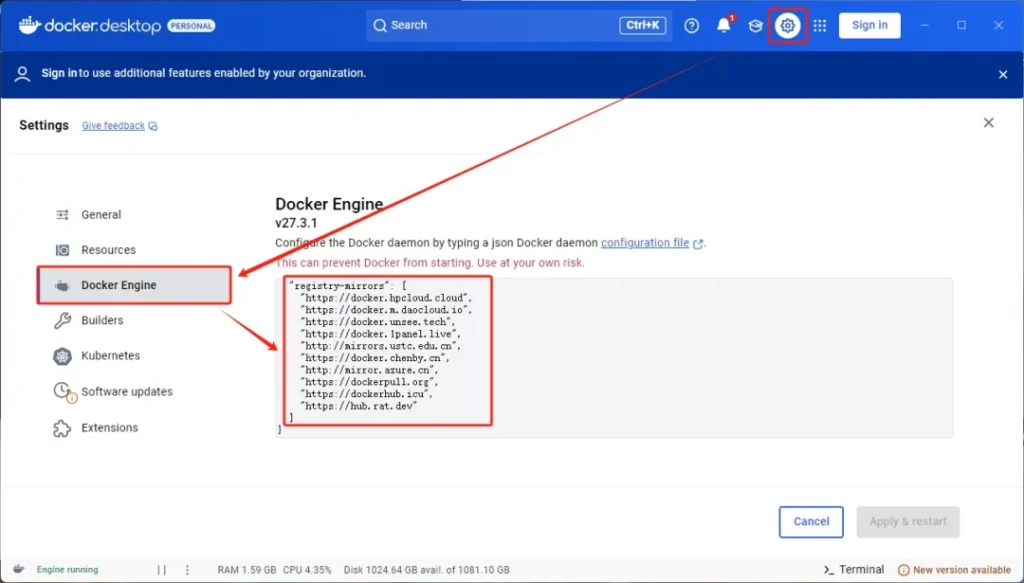1024x583 pixels.
Task: Open the Kubernetes settings section
Action: point(110,356)
